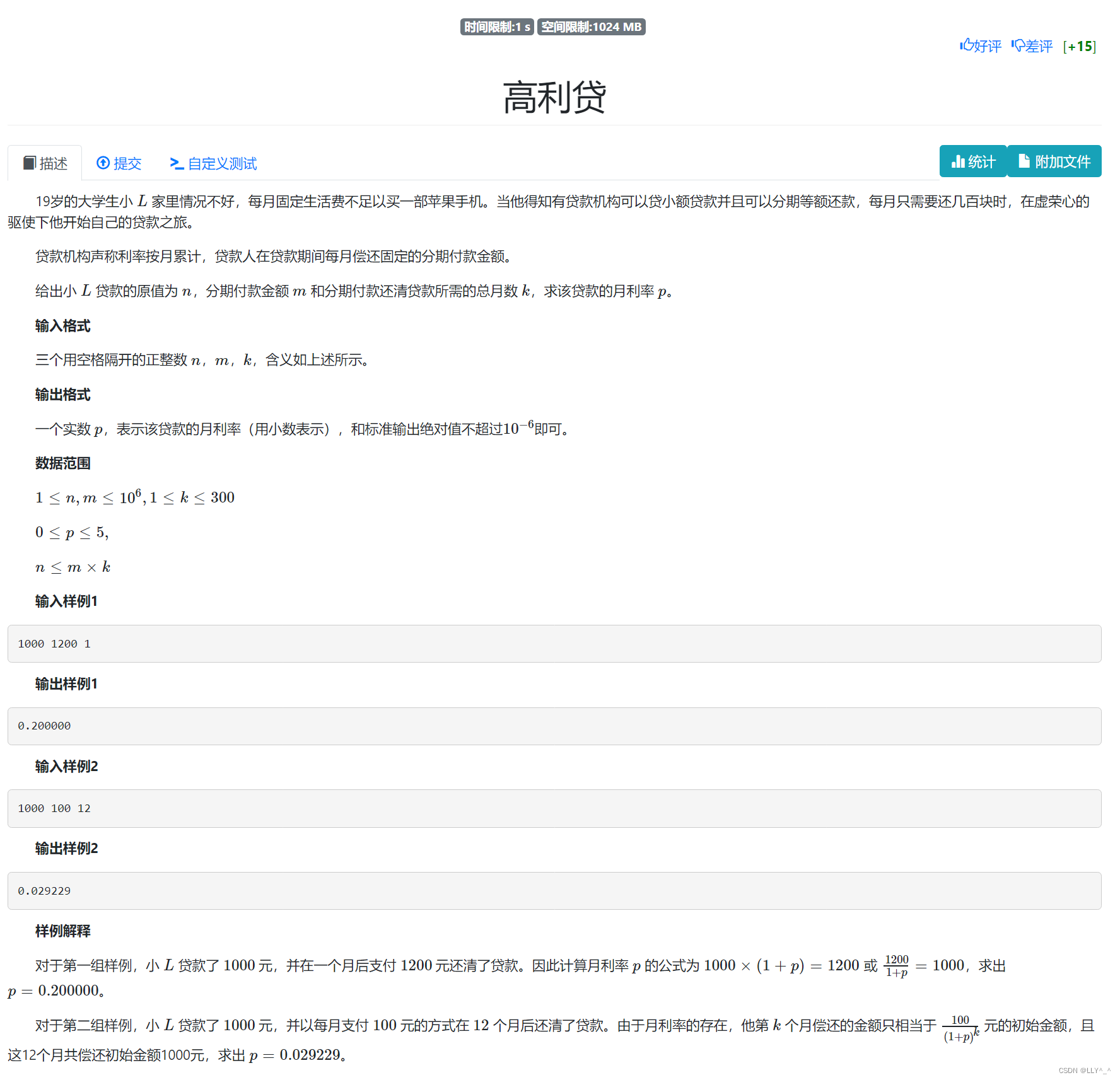Image resolution: width=1120 pixels, height=1080 pixels.
Task: Click the 差评 thumbs-down link
Action: pyautogui.click(x=1032, y=46)
